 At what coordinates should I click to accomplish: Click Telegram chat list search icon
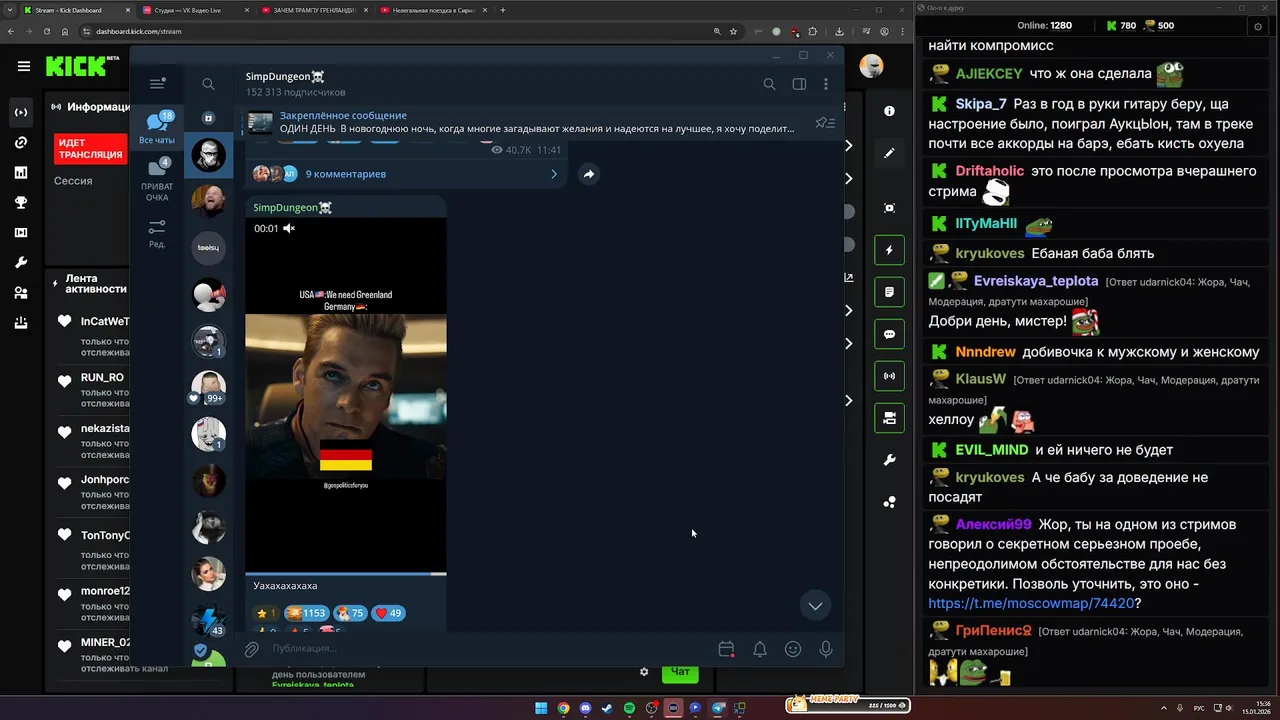[208, 84]
